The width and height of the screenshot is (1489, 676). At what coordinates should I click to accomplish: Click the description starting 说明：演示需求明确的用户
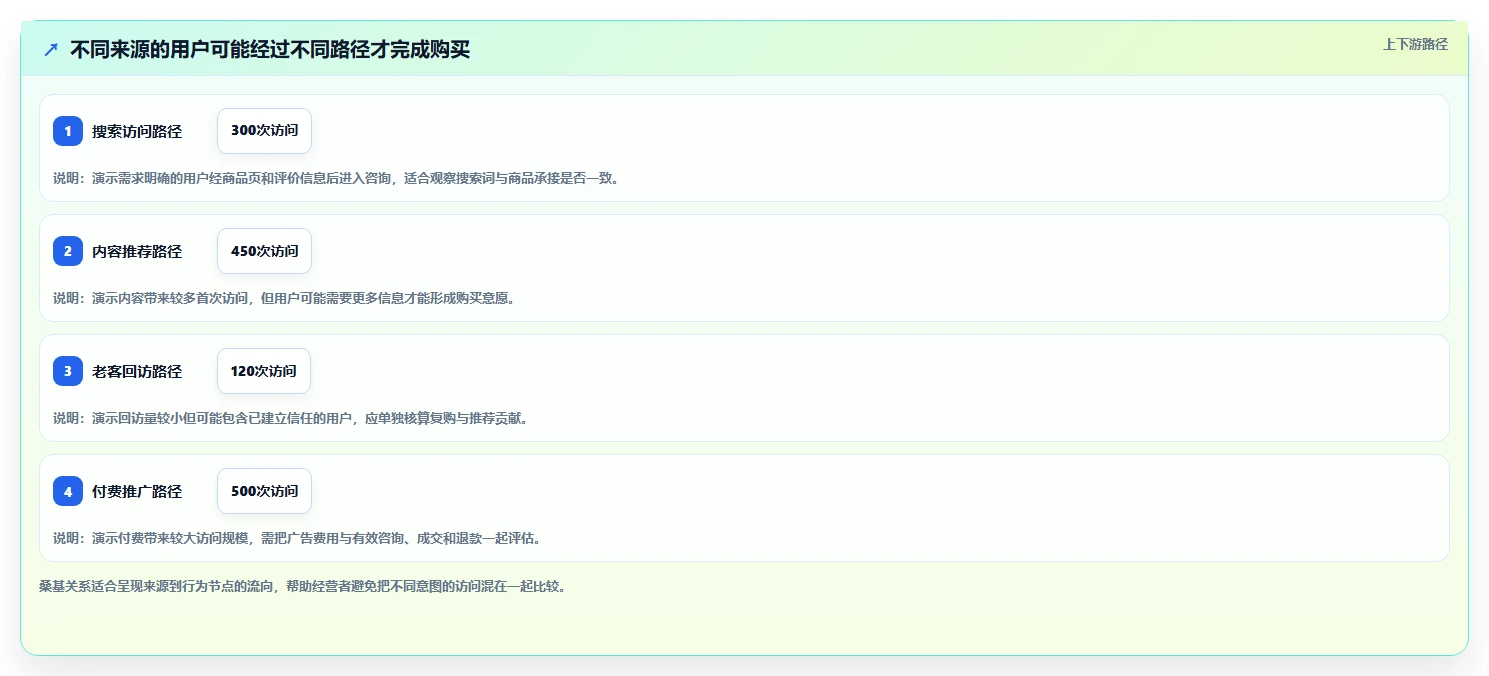(x=336, y=178)
